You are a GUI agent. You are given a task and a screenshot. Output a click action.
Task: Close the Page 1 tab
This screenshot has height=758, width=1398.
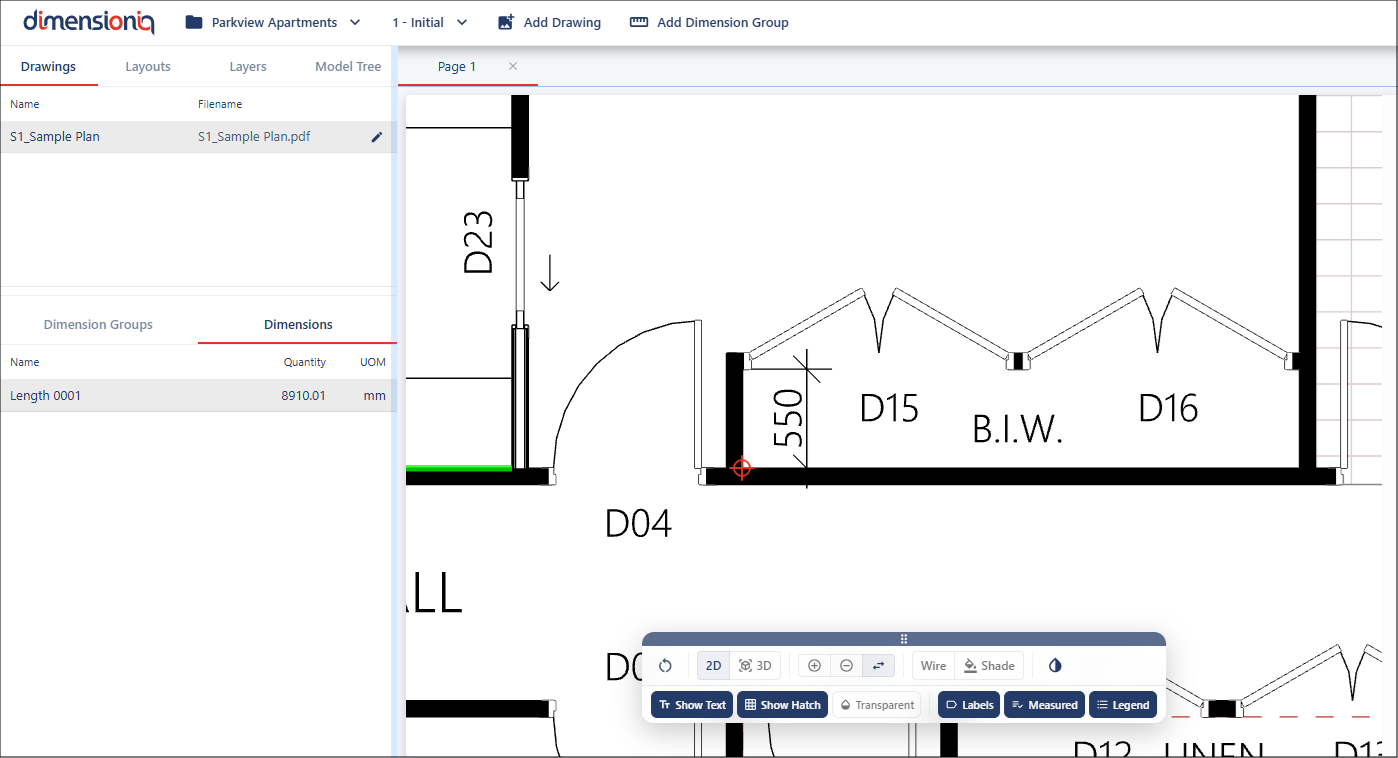pos(513,67)
